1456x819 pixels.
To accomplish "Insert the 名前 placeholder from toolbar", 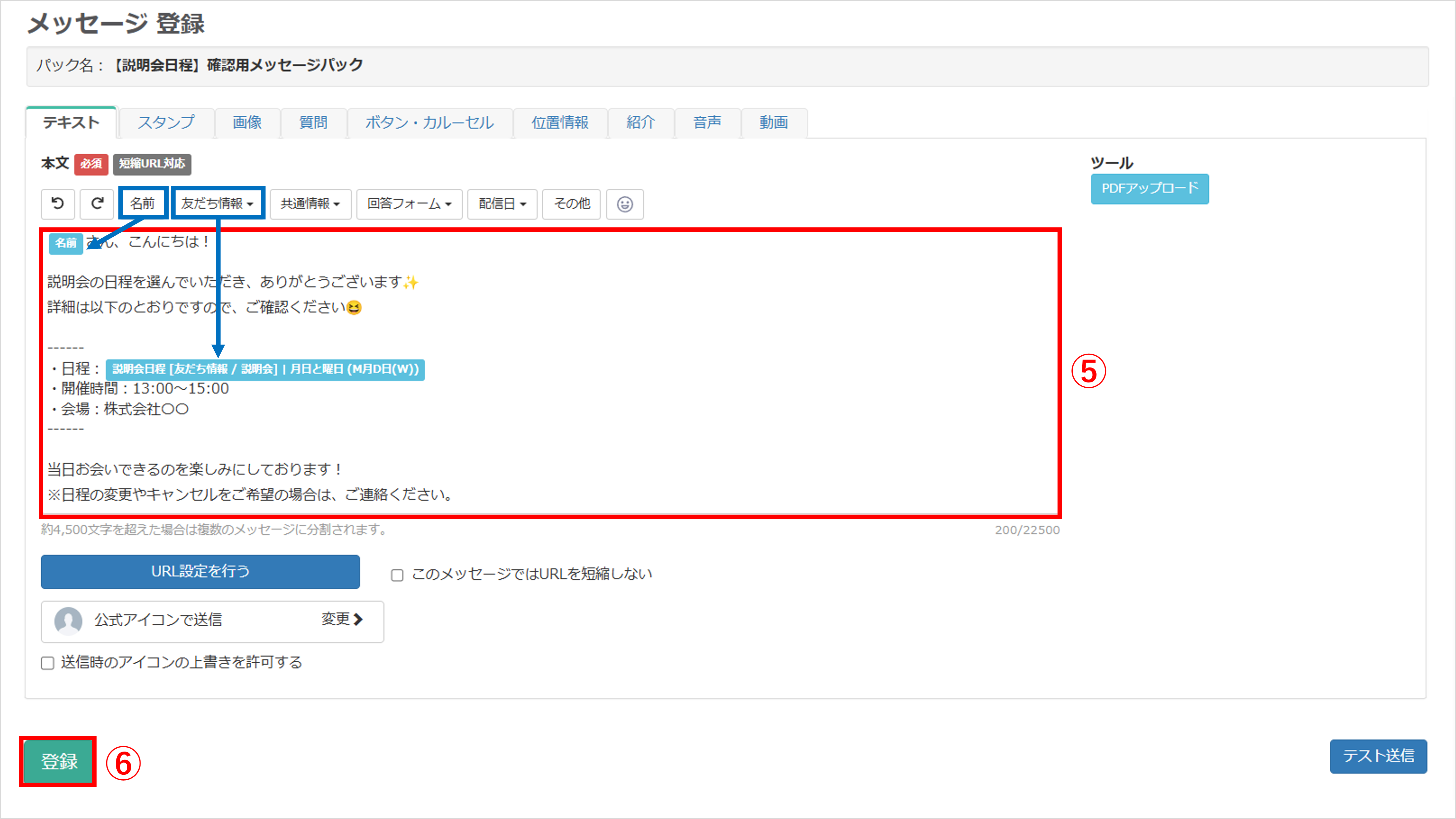I will [143, 203].
